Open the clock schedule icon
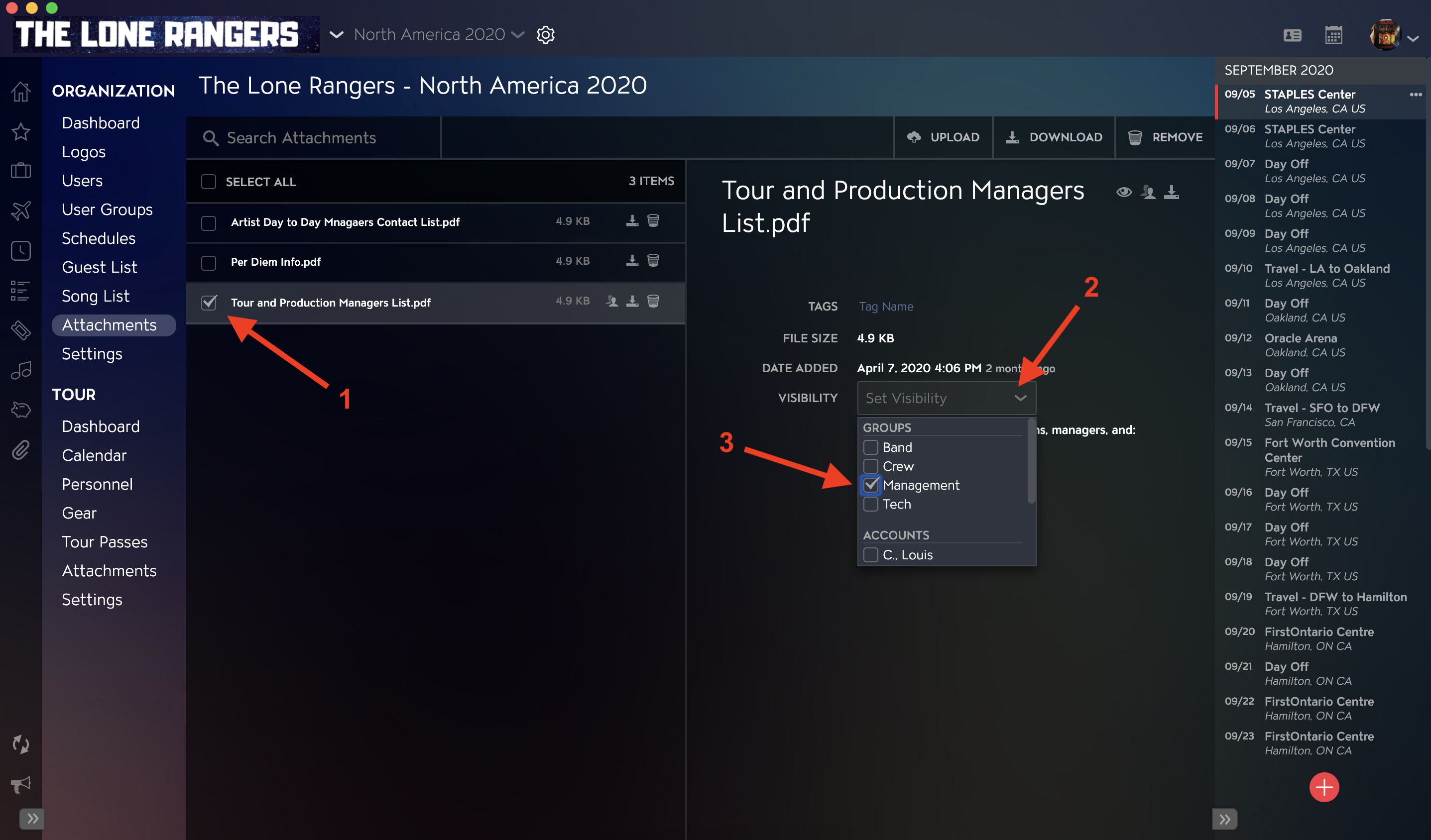The height and width of the screenshot is (840, 1431). (21, 250)
